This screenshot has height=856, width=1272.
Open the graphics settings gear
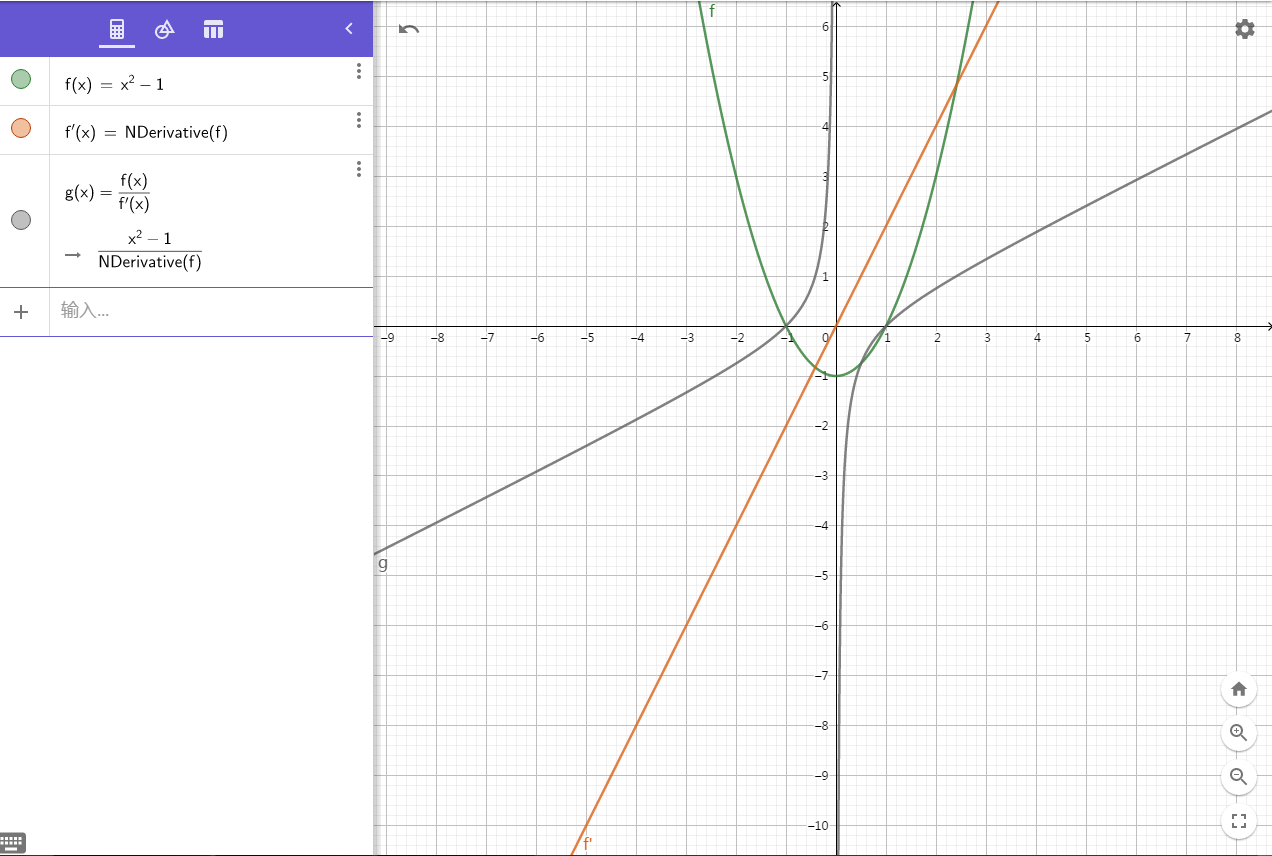(x=1245, y=29)
